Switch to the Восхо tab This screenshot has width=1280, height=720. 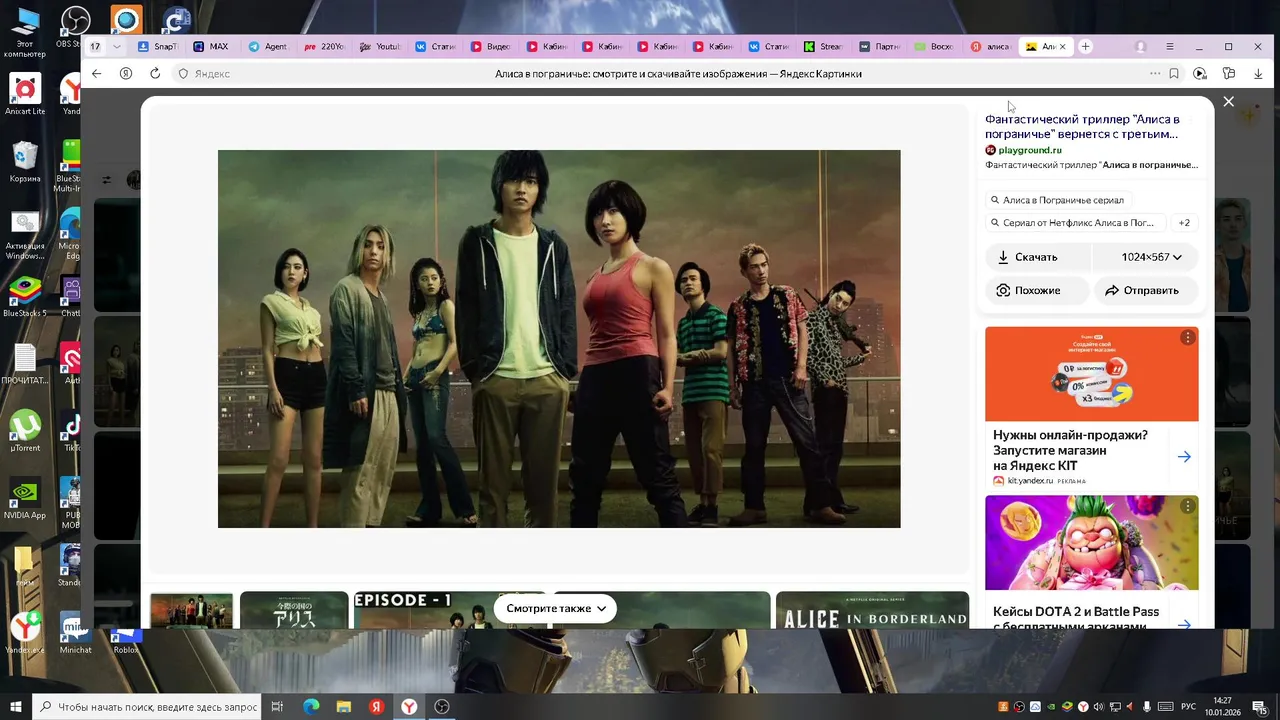pyautogui.click(x=936, y=46)
